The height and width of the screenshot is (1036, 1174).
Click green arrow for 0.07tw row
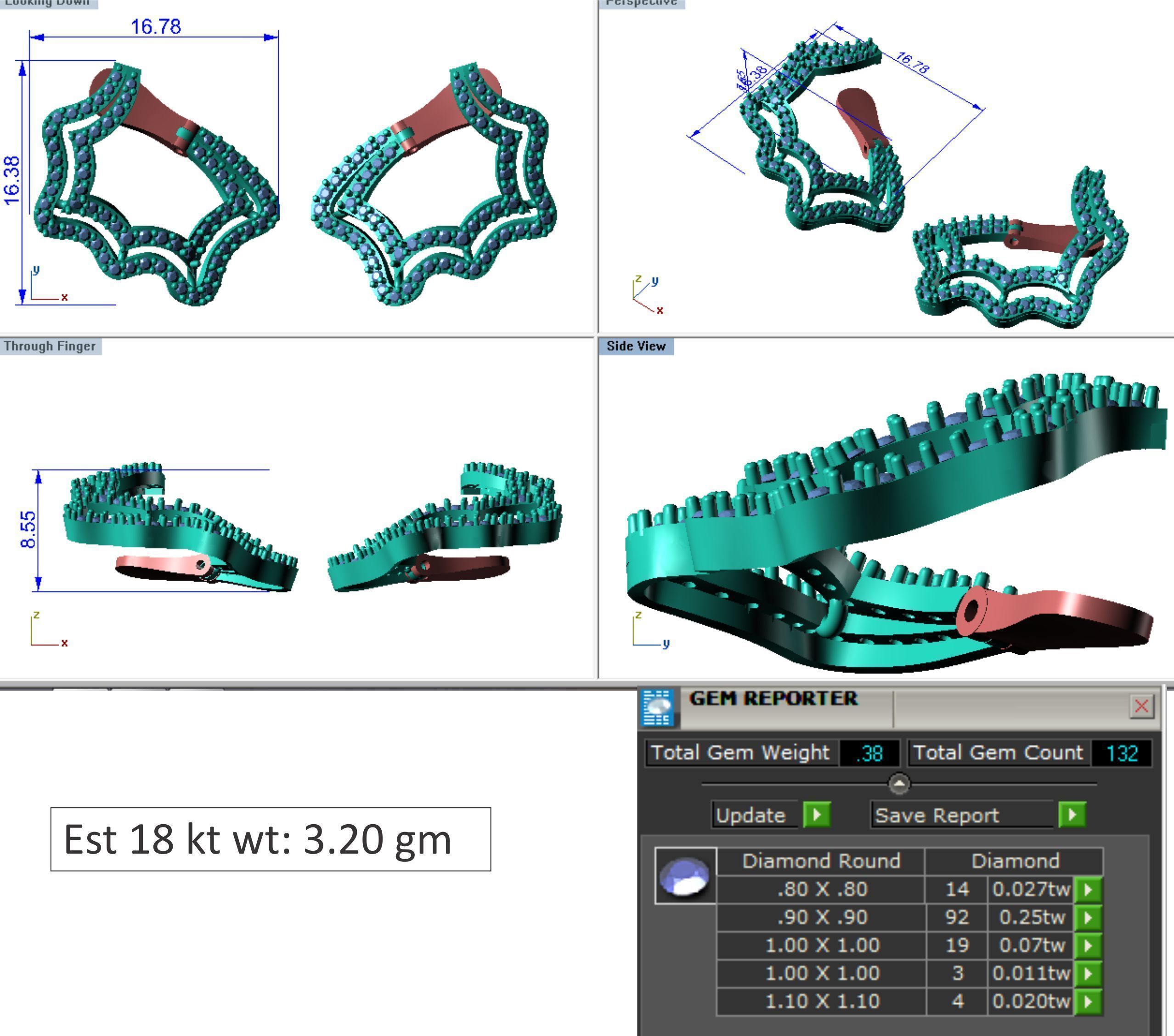[1088, 945]
